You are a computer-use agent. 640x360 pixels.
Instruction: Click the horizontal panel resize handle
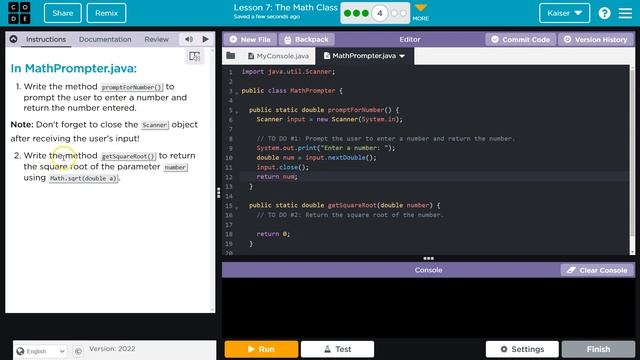[x=219, y=192]
